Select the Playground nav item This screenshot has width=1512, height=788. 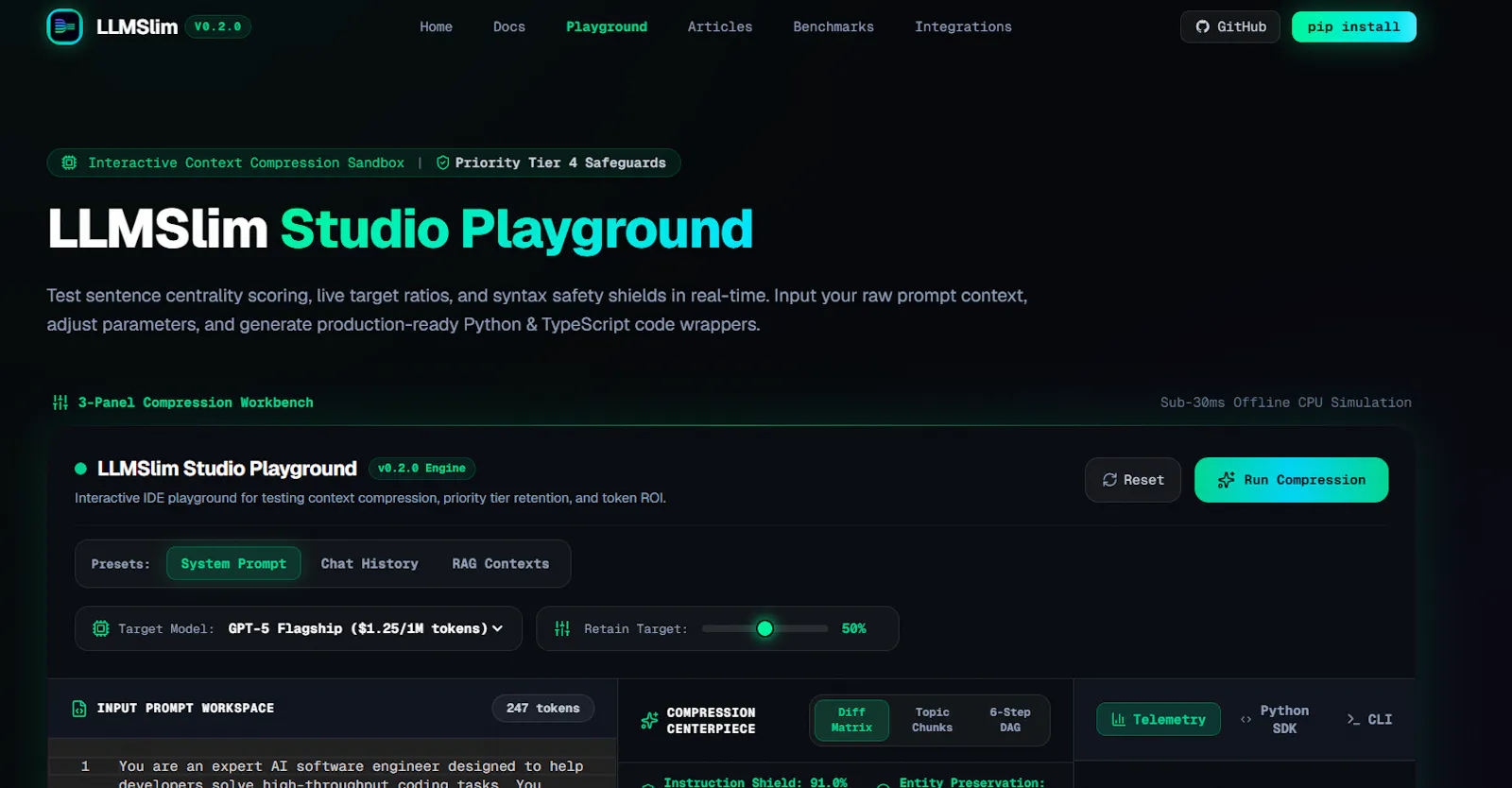click(607, 26)
